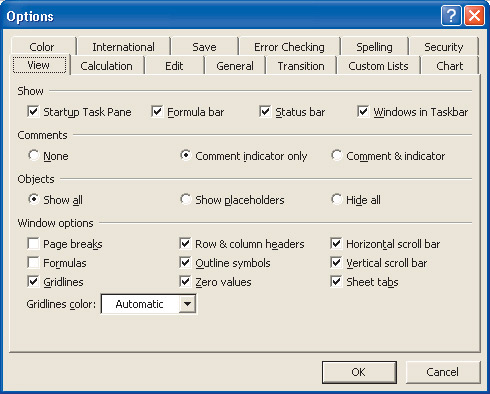This screenshot has height=394, width=490.
Task: Open the Security tab
Action: 444,47
